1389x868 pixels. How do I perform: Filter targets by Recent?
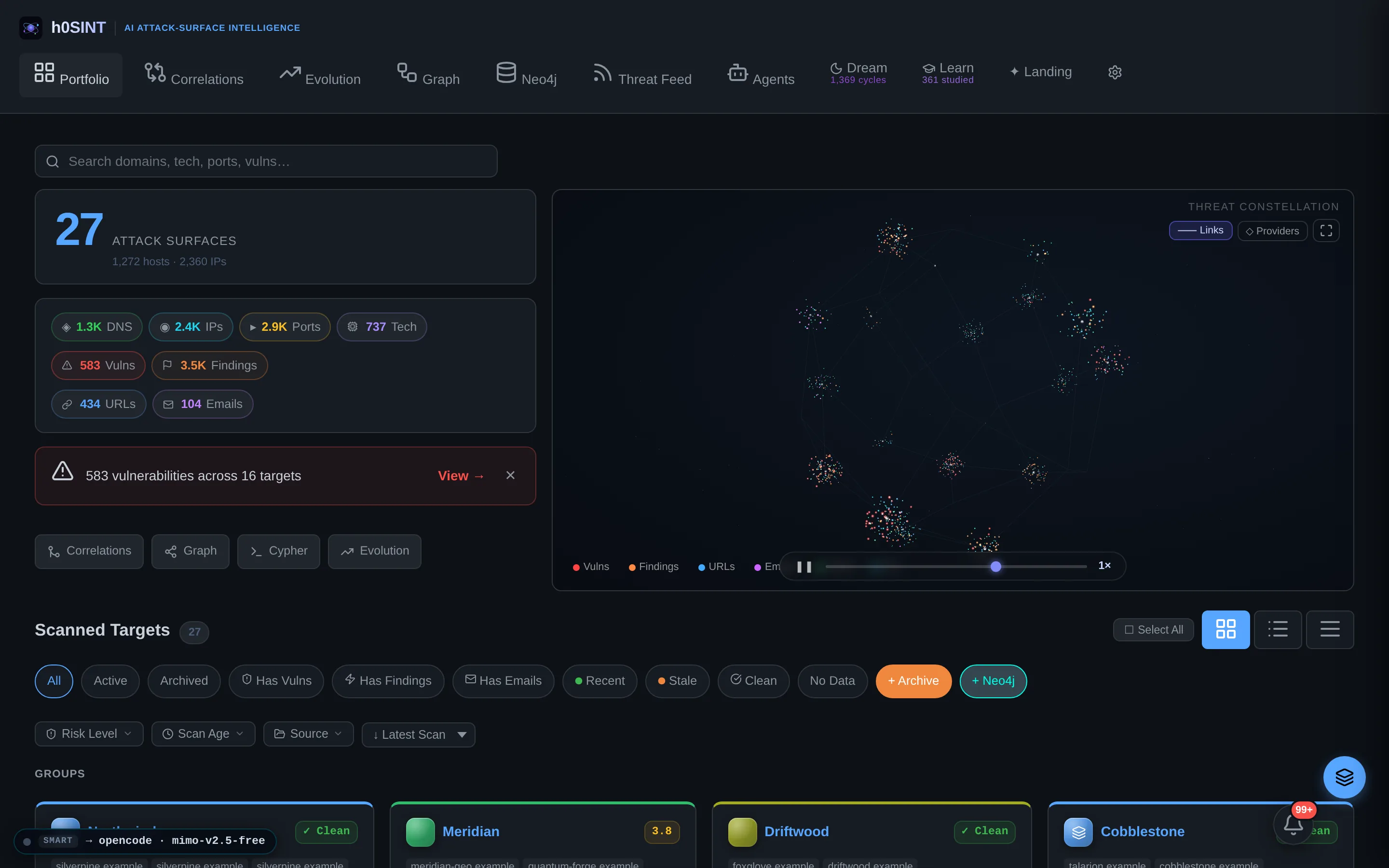(600, 681)
